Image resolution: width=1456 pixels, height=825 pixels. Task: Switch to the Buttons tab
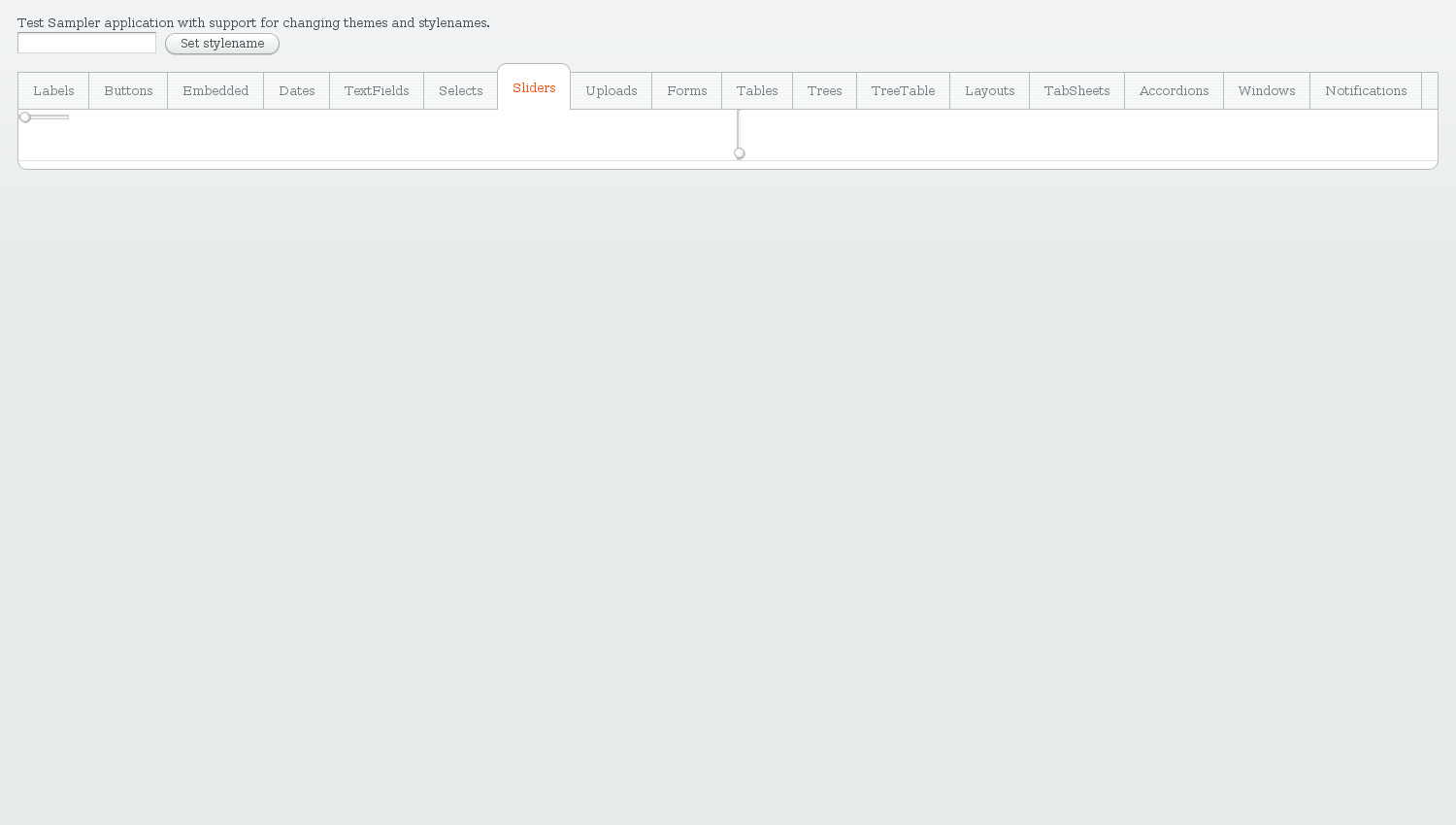click(x=128, y=90)
